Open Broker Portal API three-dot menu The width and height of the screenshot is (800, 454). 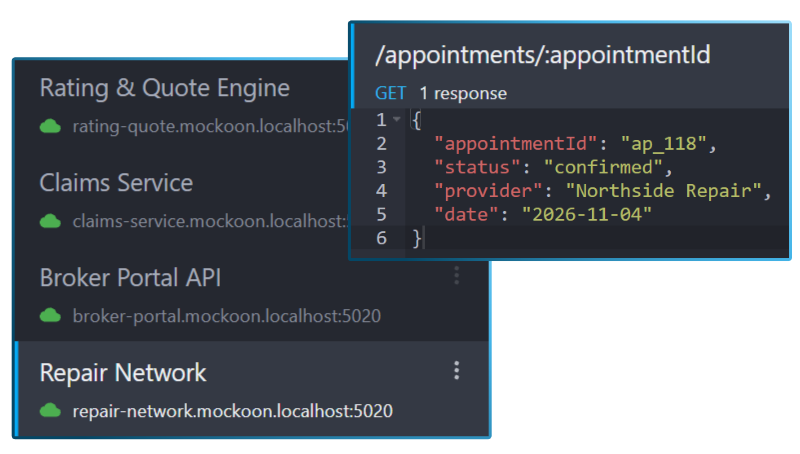(x=457, y=275)
